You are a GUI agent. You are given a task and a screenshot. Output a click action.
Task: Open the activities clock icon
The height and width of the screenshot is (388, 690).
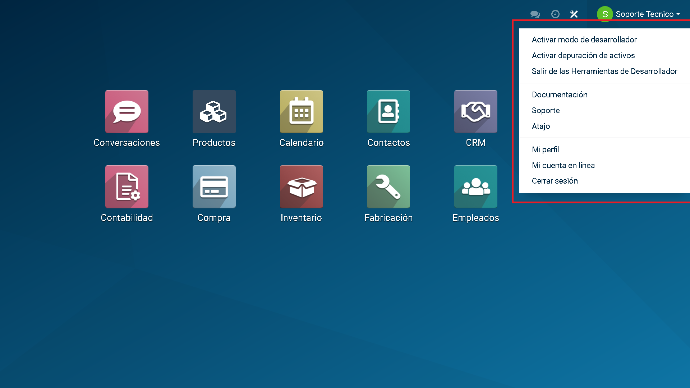(x=555, y=14)
